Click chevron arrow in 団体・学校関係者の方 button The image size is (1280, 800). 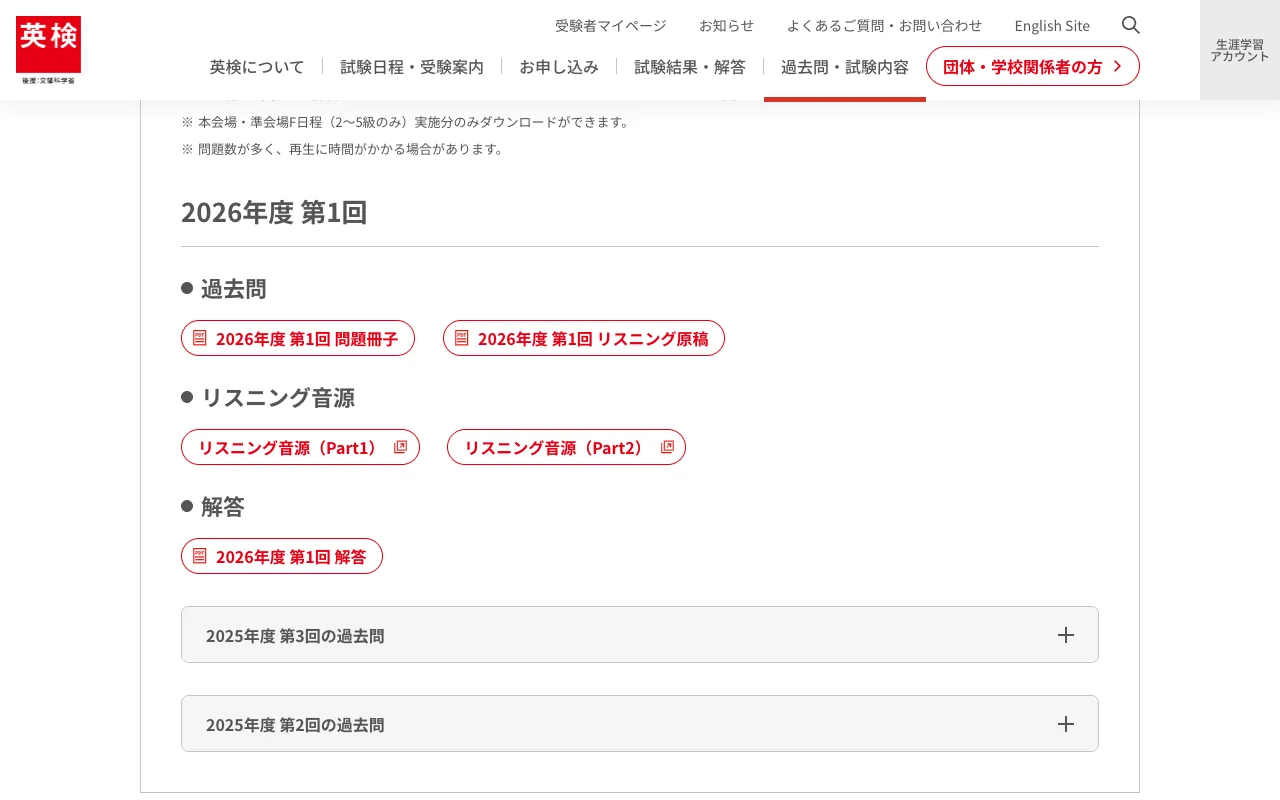[1117, 66]
